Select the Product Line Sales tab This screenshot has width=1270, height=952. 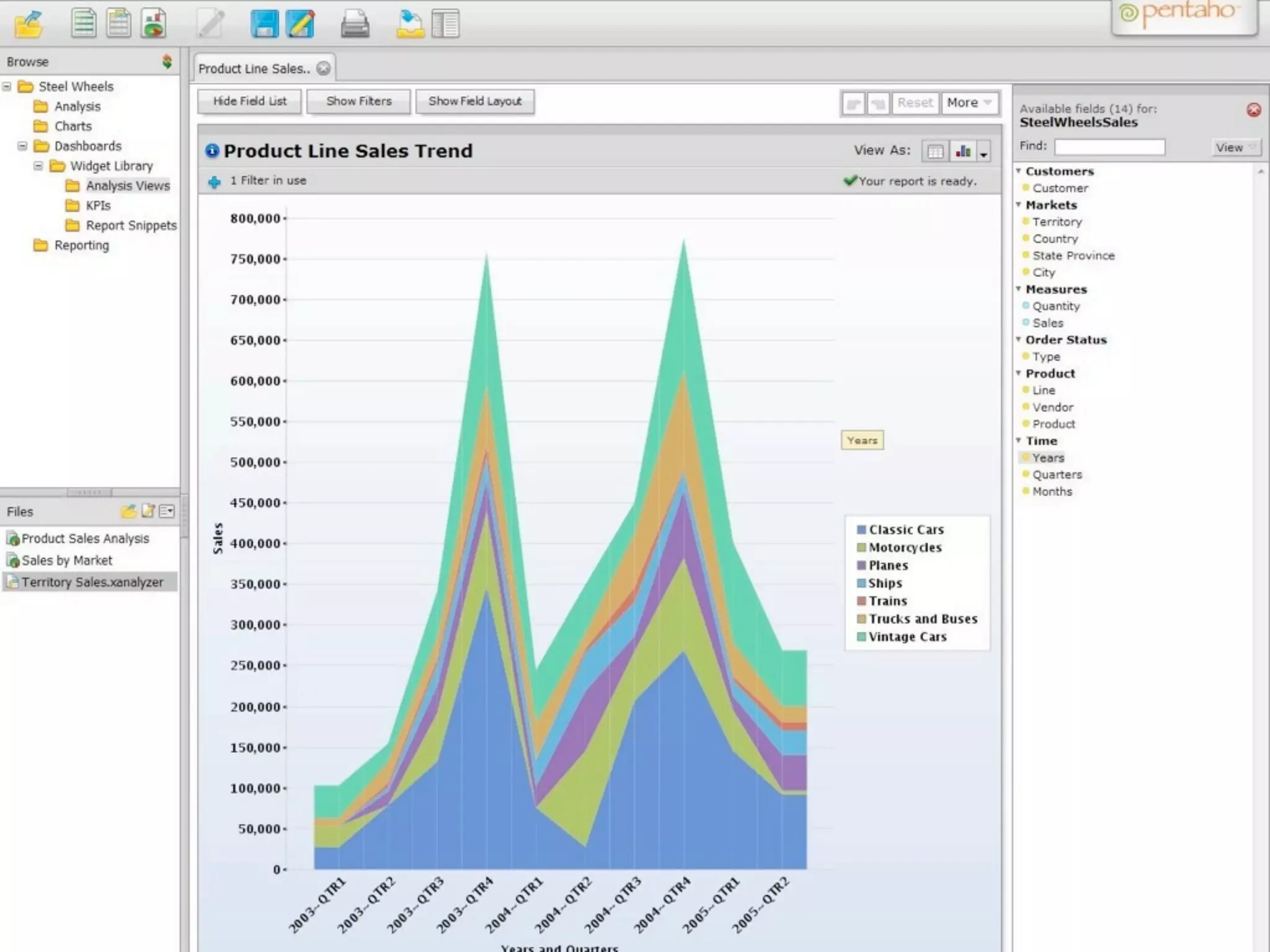(x=254, y=69)
